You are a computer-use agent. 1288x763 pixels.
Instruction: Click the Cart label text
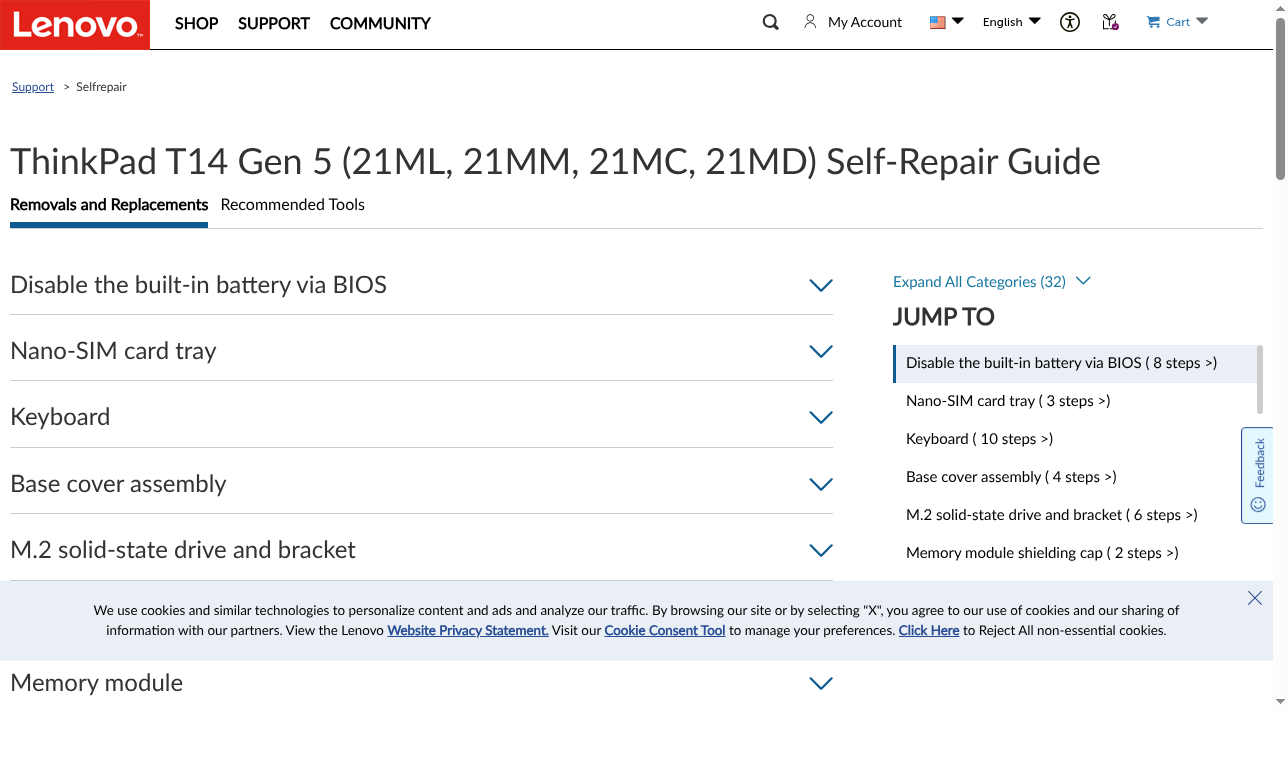tap(1178, 22)
